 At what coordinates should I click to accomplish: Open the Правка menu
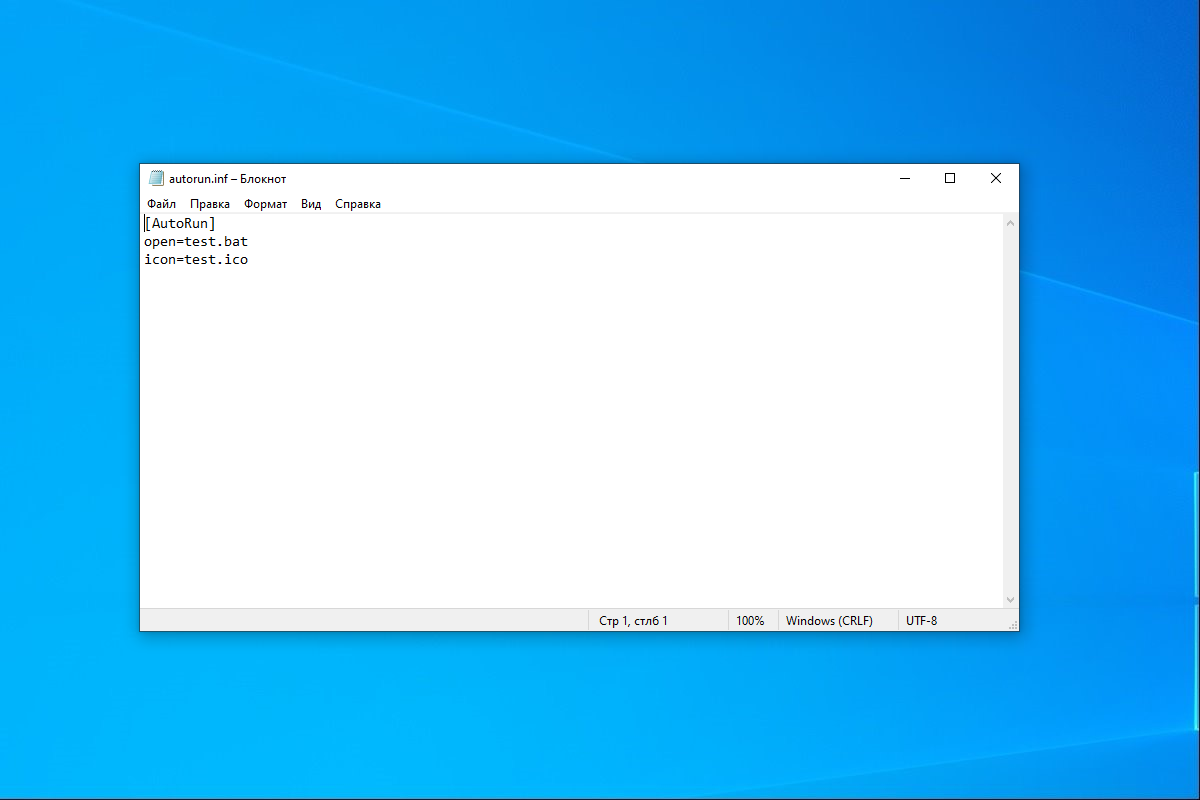point(210,204)
